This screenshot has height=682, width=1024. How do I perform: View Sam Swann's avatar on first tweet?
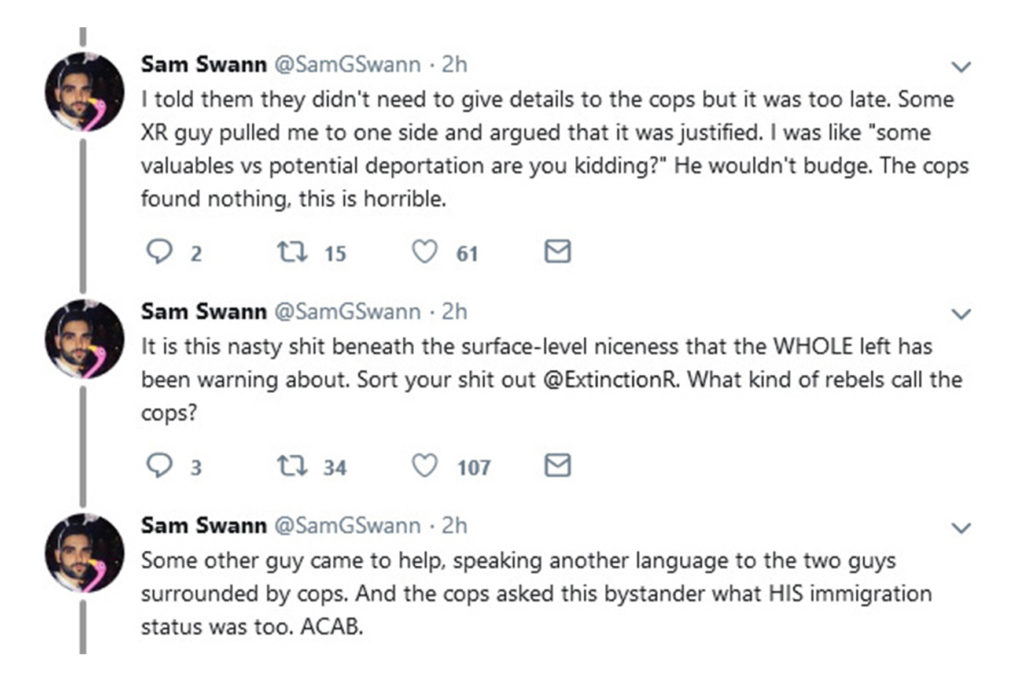84,91
